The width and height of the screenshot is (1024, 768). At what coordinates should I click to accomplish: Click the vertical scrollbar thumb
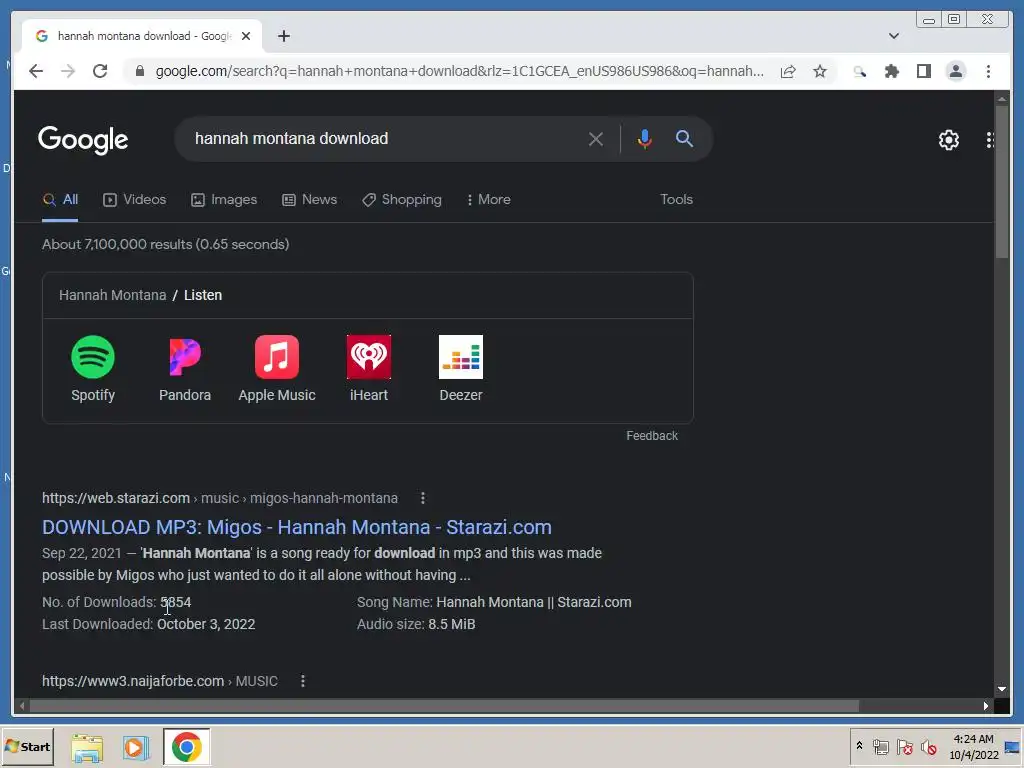[1002, 182]
